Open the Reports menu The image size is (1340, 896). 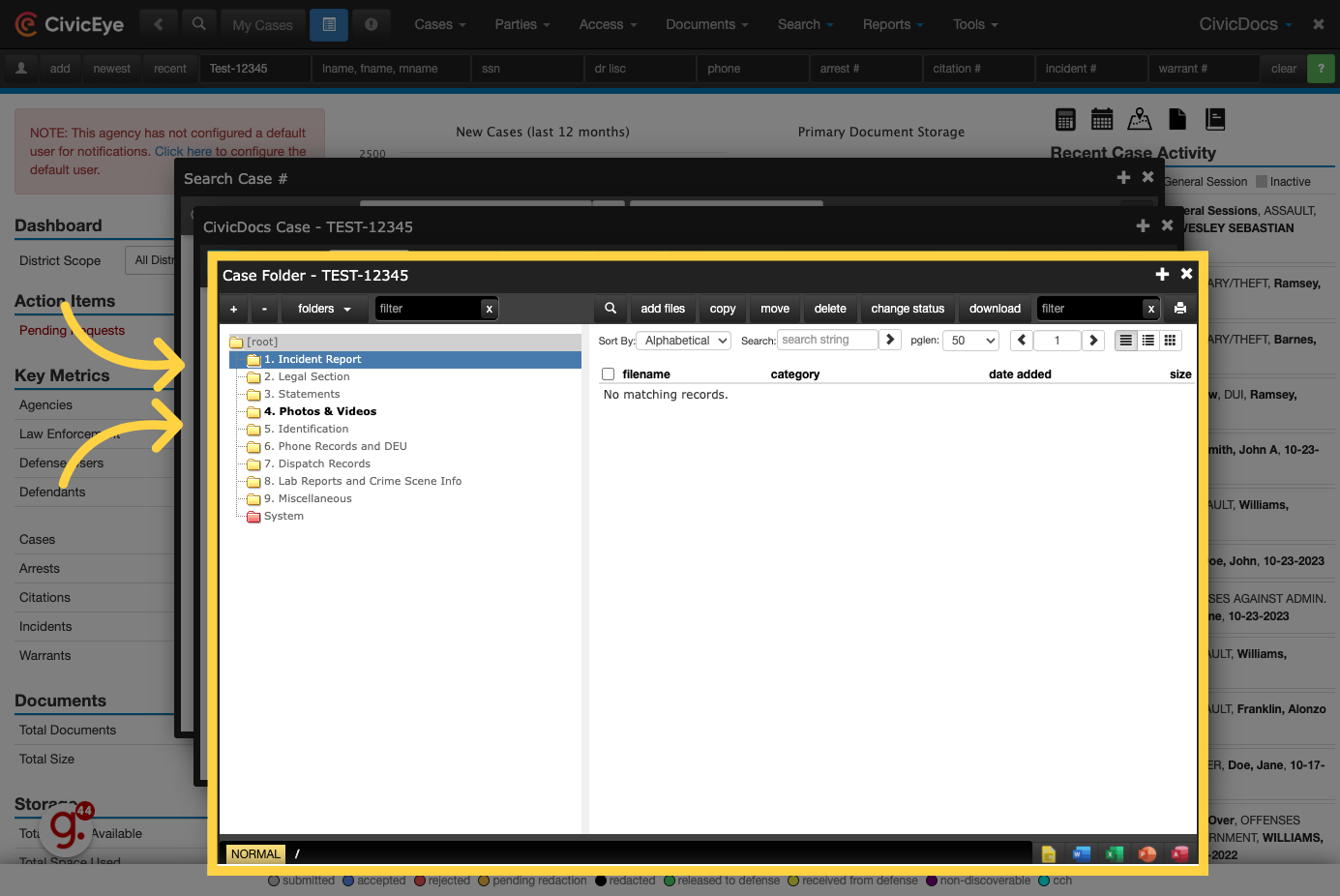point(893,24)
